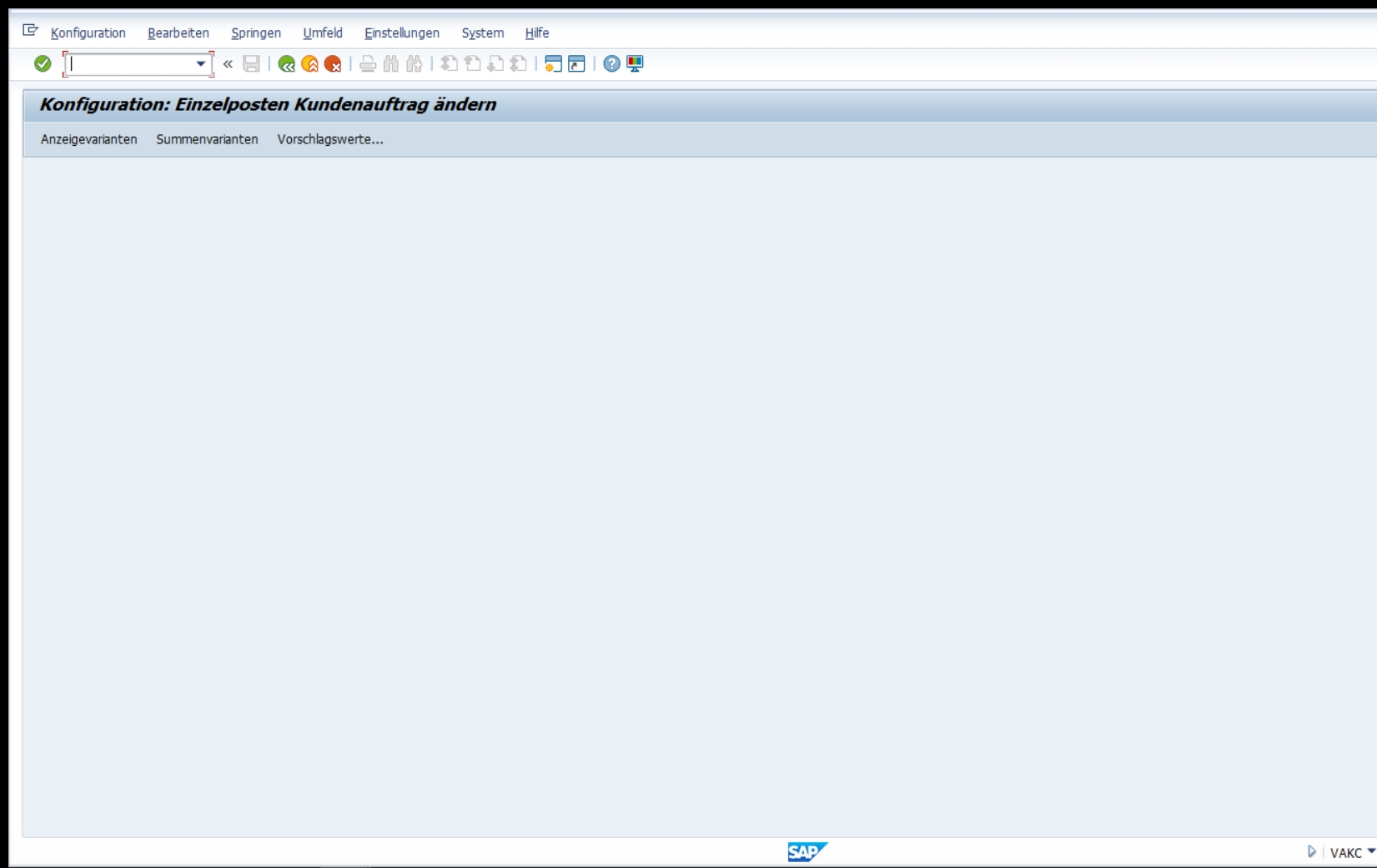The height and width of the screenshot is (868, 1377).
Task: Click the Save floppy disk icon
Action: click(x=251, y=64)
